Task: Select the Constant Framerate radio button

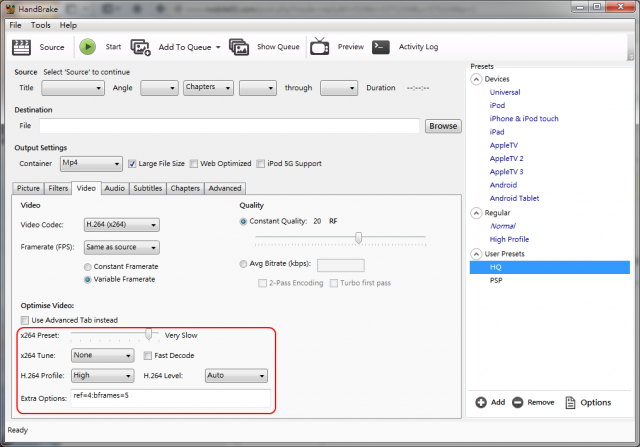Action: point(87,267)
